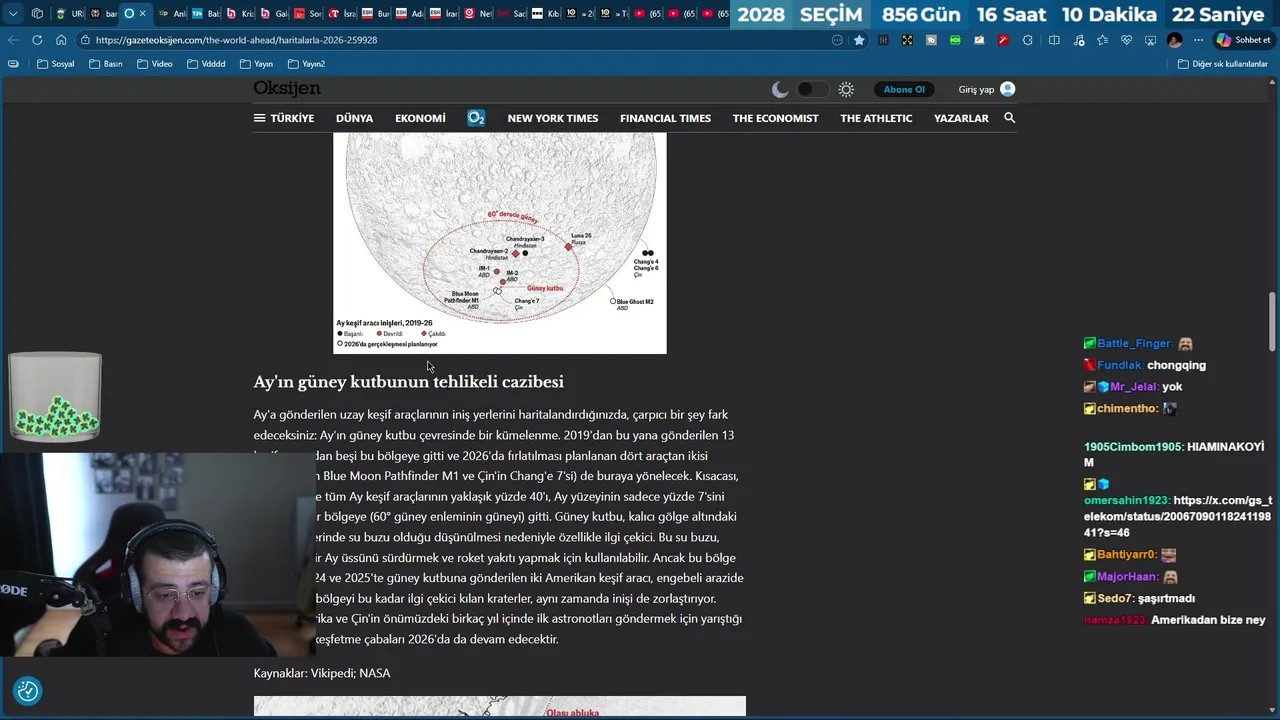Close the active Oksijen tab
Viewport: 1280px width, 720px height.
(x=142, y=14)
